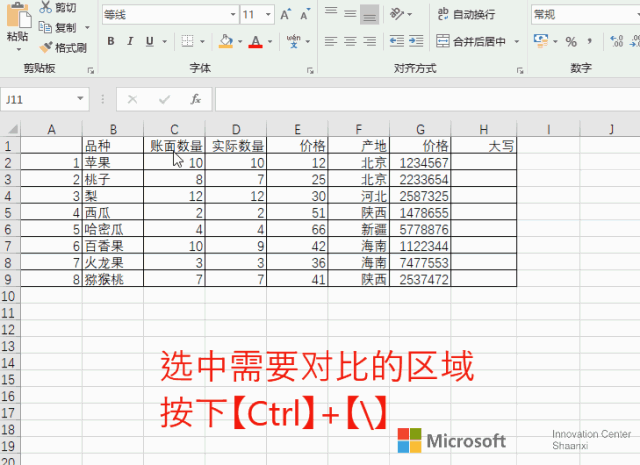Expand the Name Box dropdown arrow

81,100
